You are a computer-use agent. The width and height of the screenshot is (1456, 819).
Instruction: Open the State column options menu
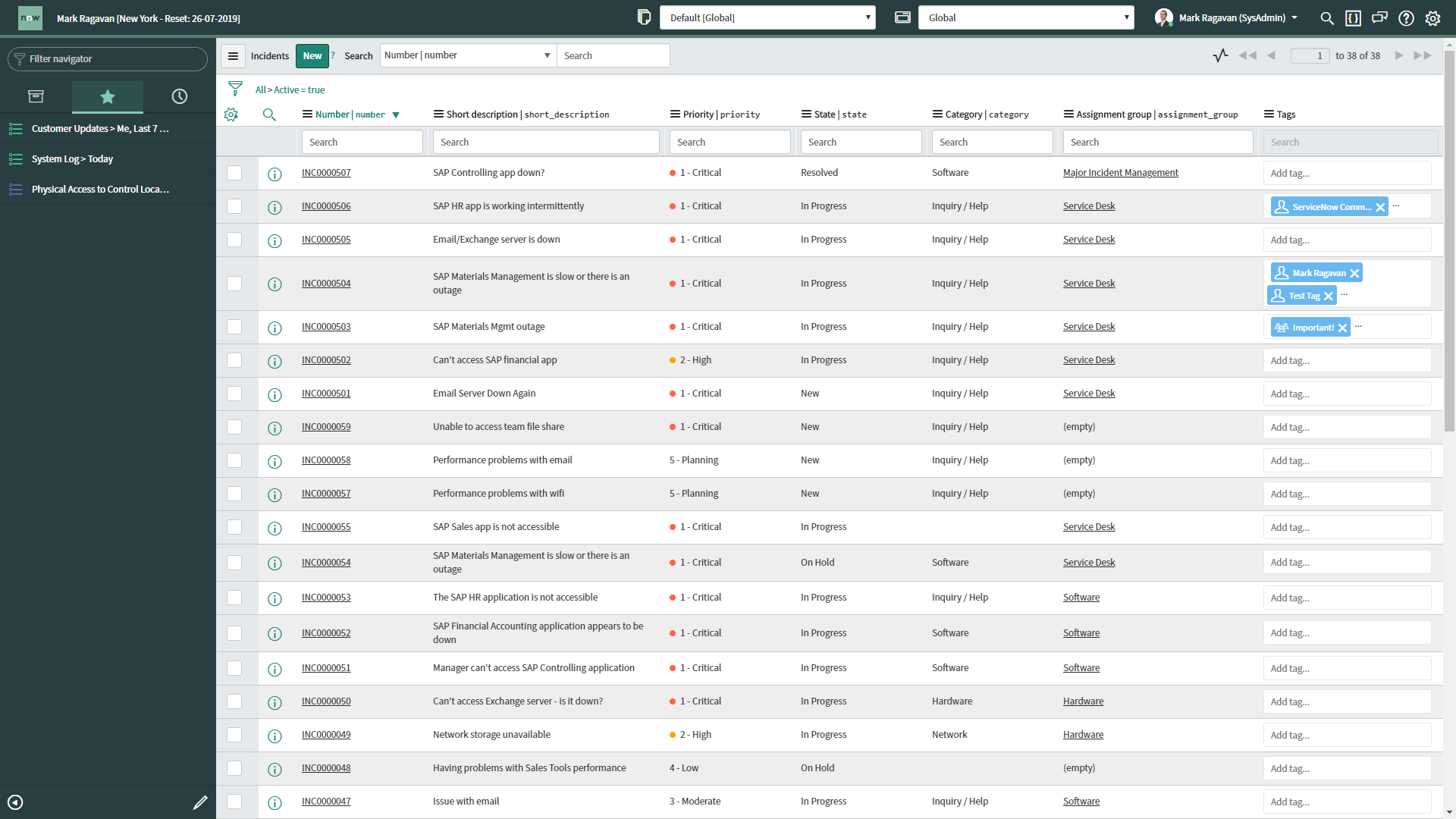pyautogui.click(x=806, y=115)
